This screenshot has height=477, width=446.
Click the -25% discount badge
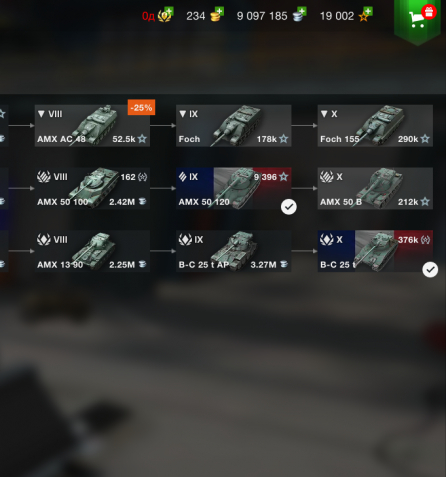(x=141, y=107)
